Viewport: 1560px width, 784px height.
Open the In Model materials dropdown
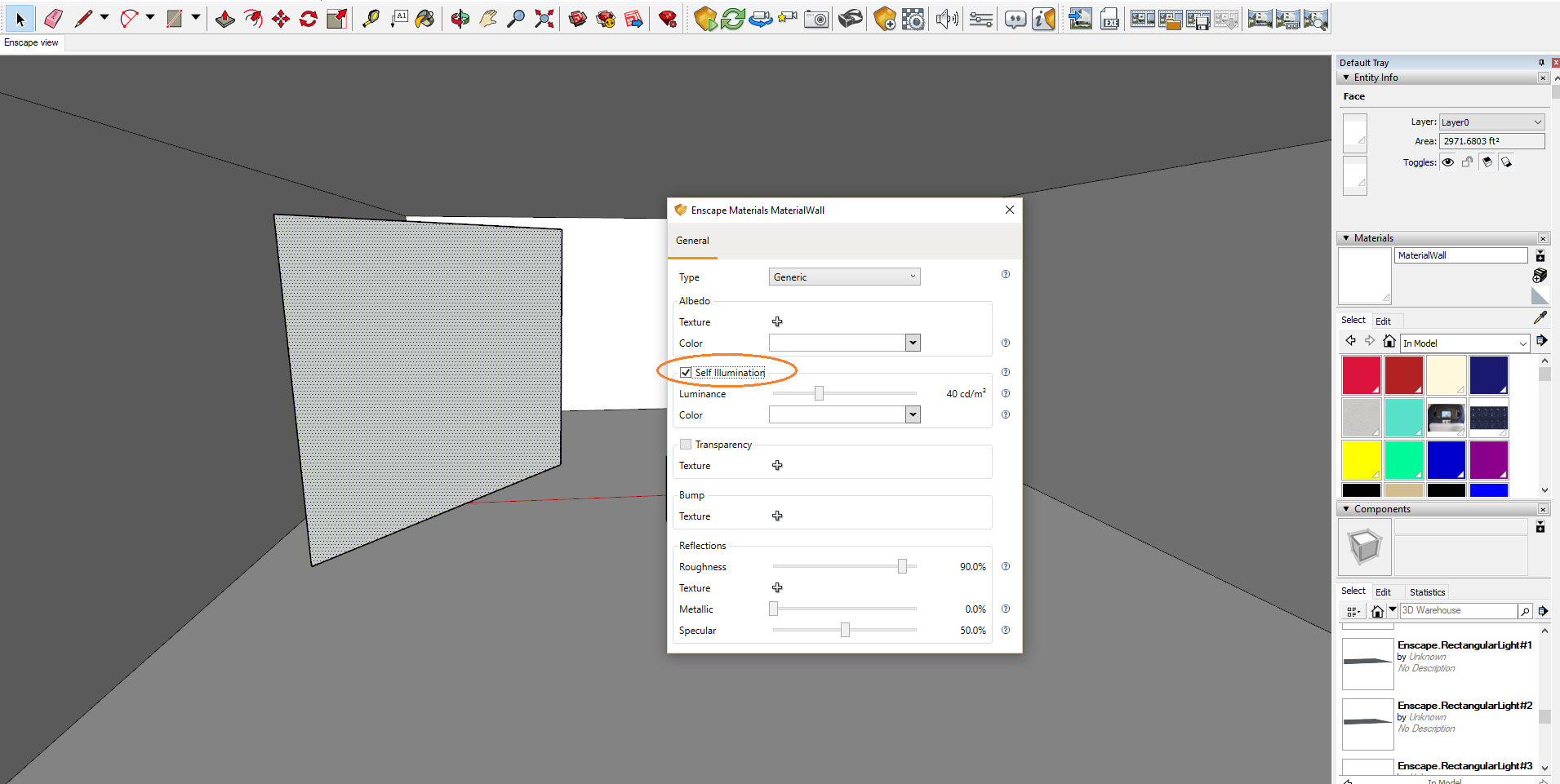pyautogui.click(x=1464, y=343)
